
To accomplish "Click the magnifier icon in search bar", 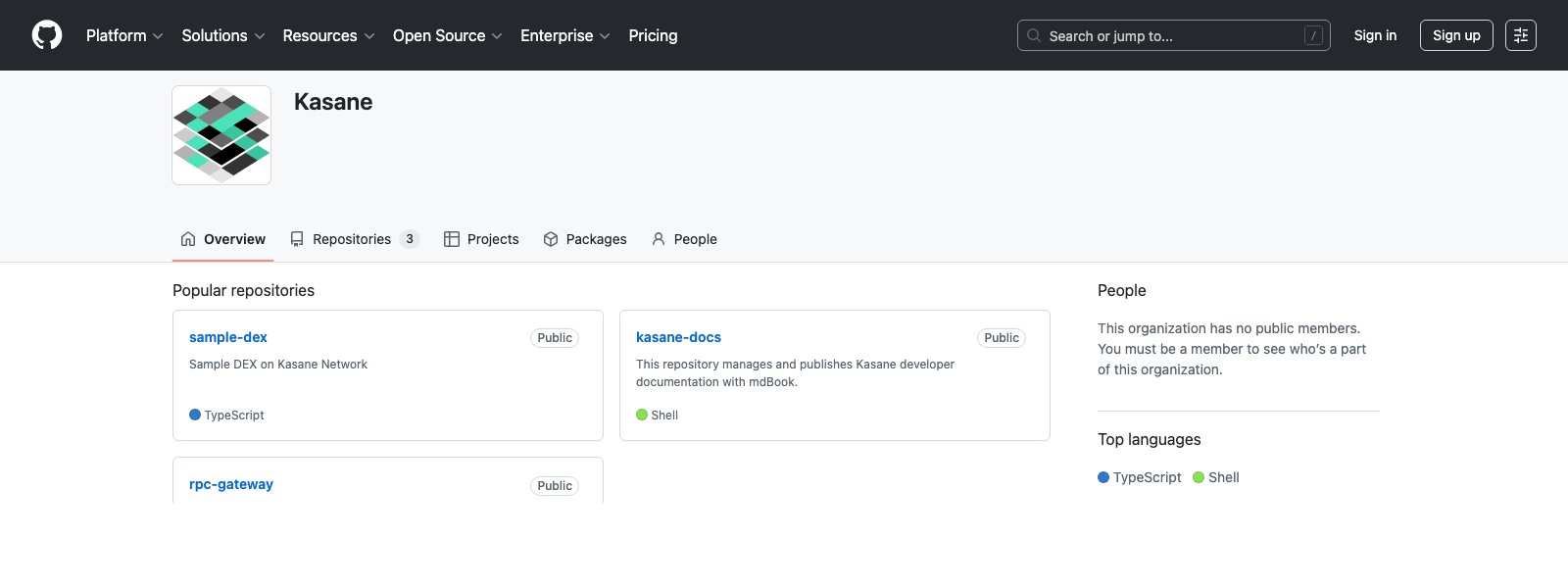I will [1034, 35].
